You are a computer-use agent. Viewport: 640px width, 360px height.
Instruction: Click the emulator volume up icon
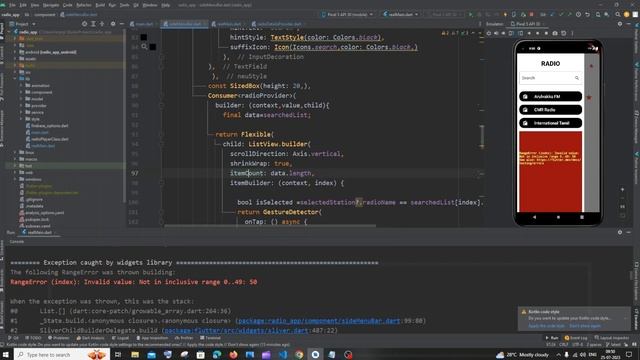point(496,33)
